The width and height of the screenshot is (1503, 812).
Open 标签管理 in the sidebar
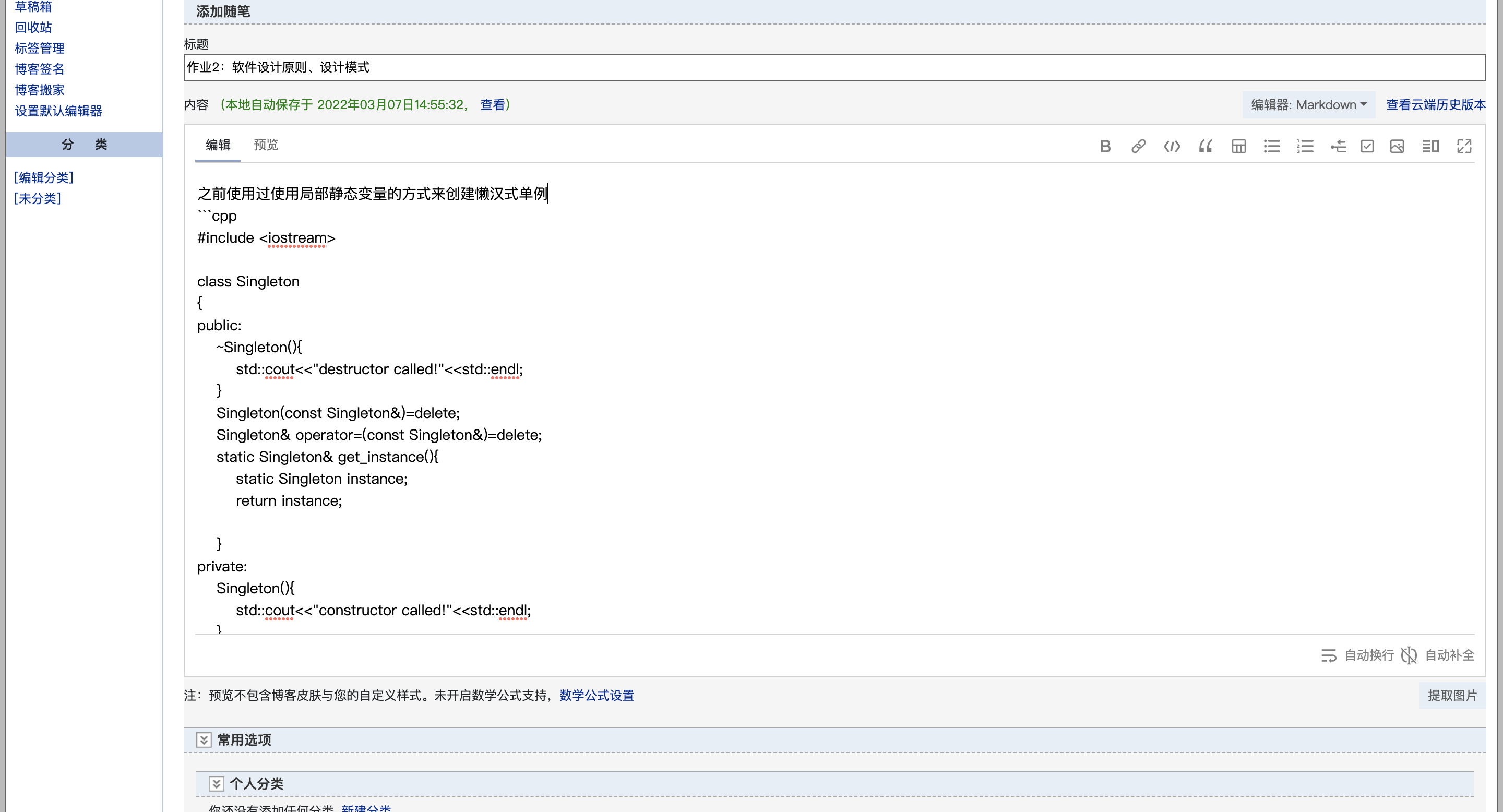[39, 48]
